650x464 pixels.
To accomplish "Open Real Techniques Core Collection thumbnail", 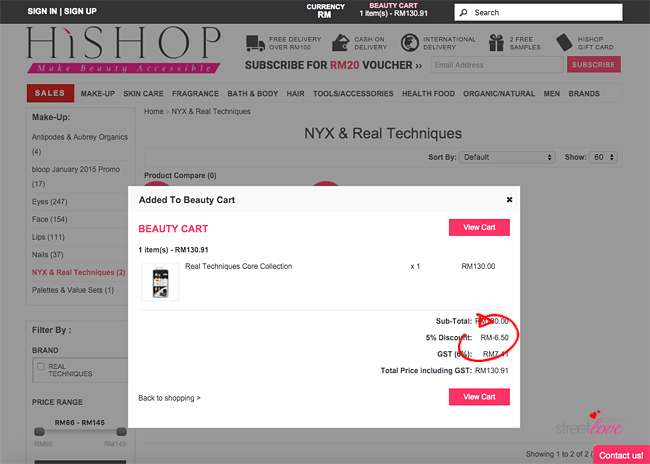I will tap(160, 282).
